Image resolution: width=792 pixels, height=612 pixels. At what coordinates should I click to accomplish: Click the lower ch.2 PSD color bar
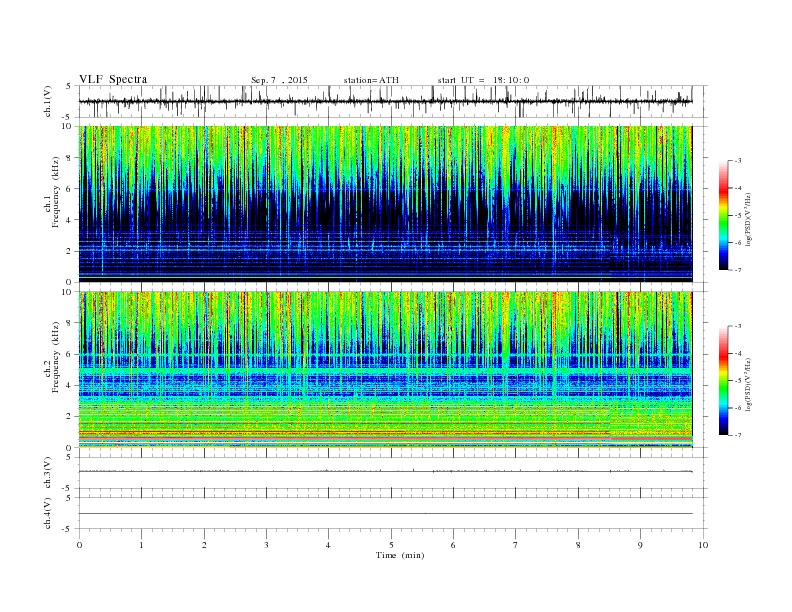coord(724,380)
